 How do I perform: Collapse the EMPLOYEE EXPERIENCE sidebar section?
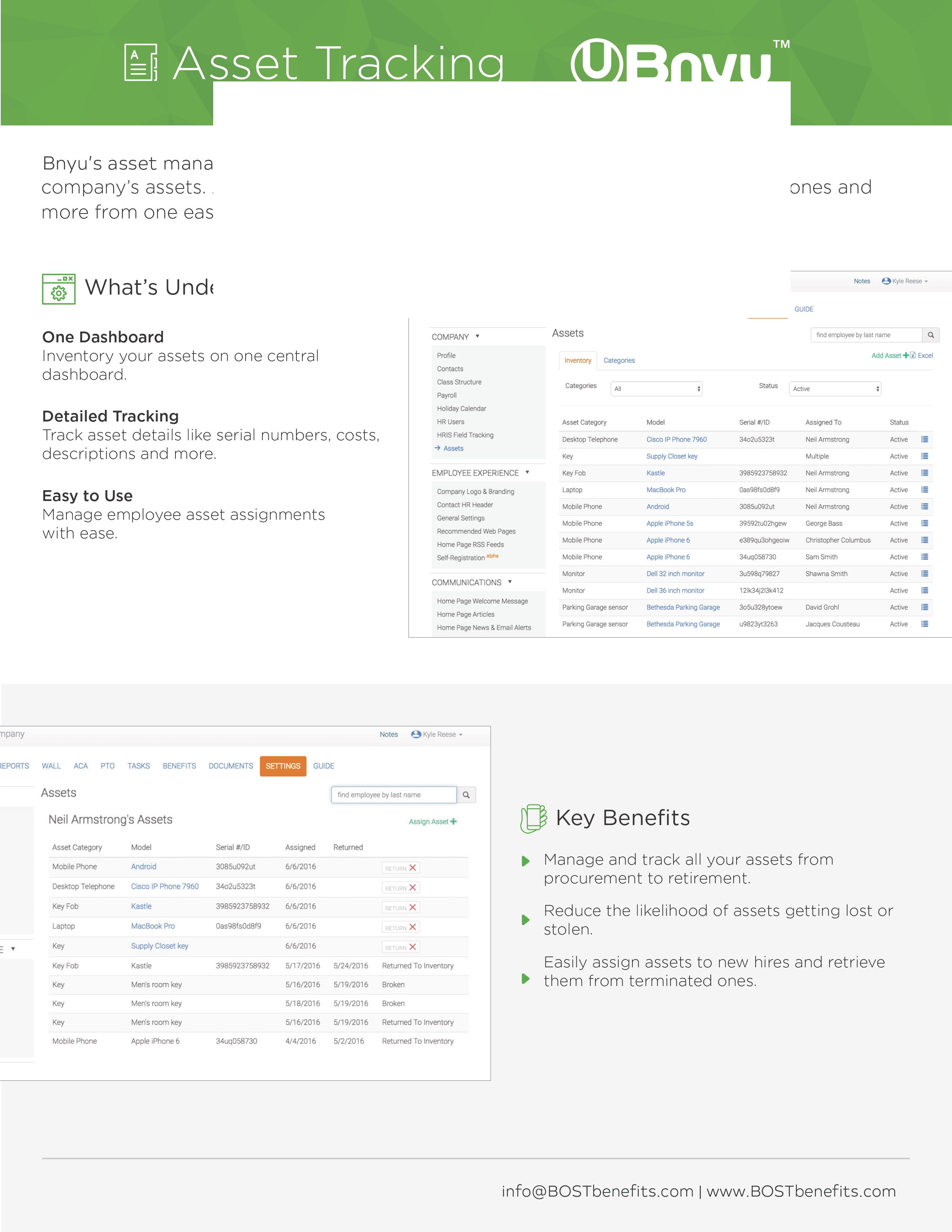(x=527, y=472)
